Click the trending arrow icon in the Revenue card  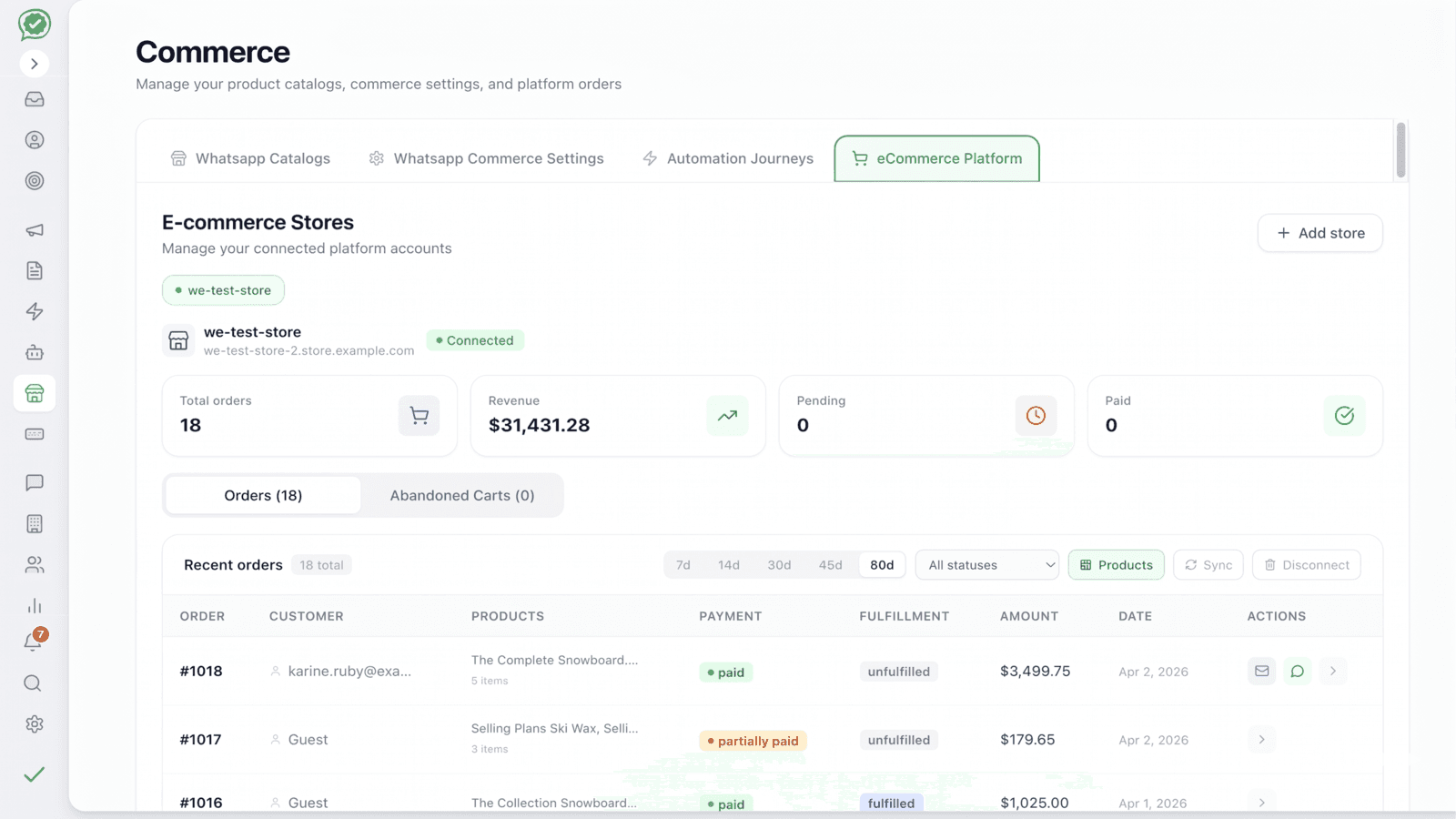coord(727,416)
